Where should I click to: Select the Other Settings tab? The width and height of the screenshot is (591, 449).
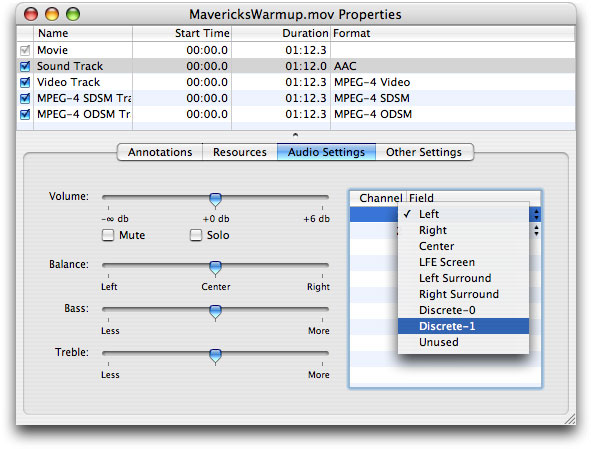pyautogui.click(x=424, y=152)
